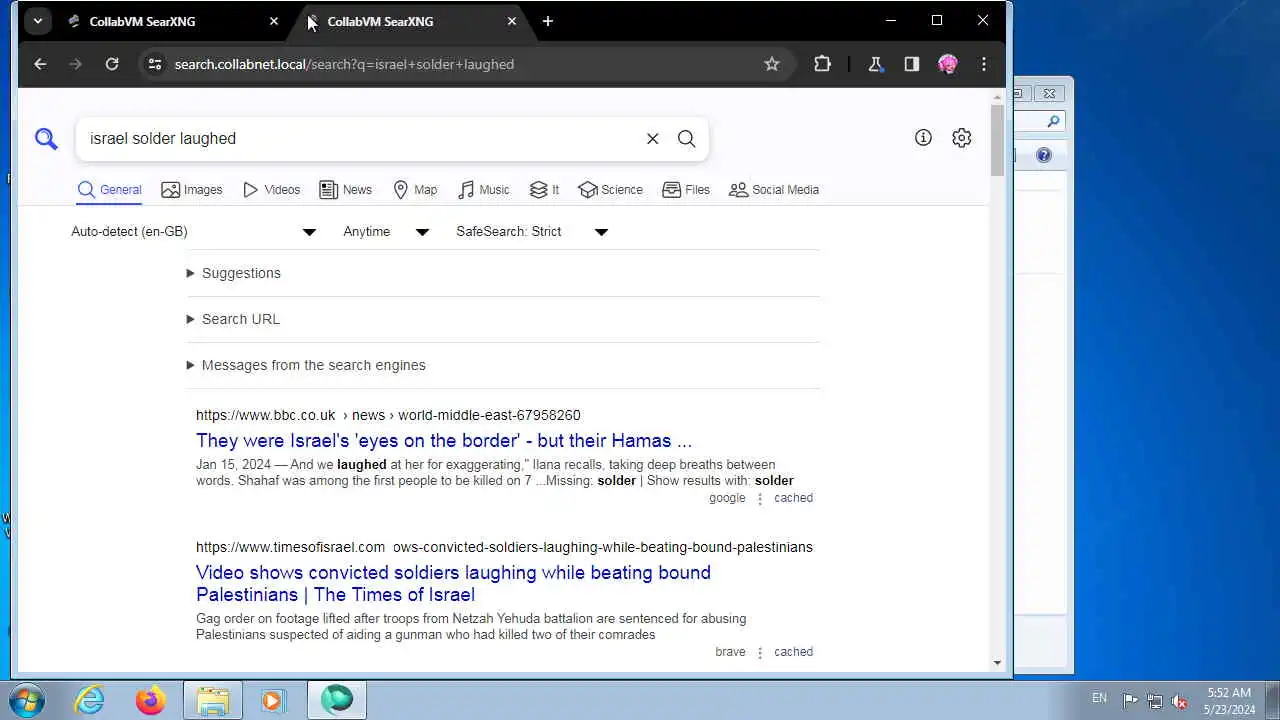Open Times of Israel video result link

pos(453,584)
